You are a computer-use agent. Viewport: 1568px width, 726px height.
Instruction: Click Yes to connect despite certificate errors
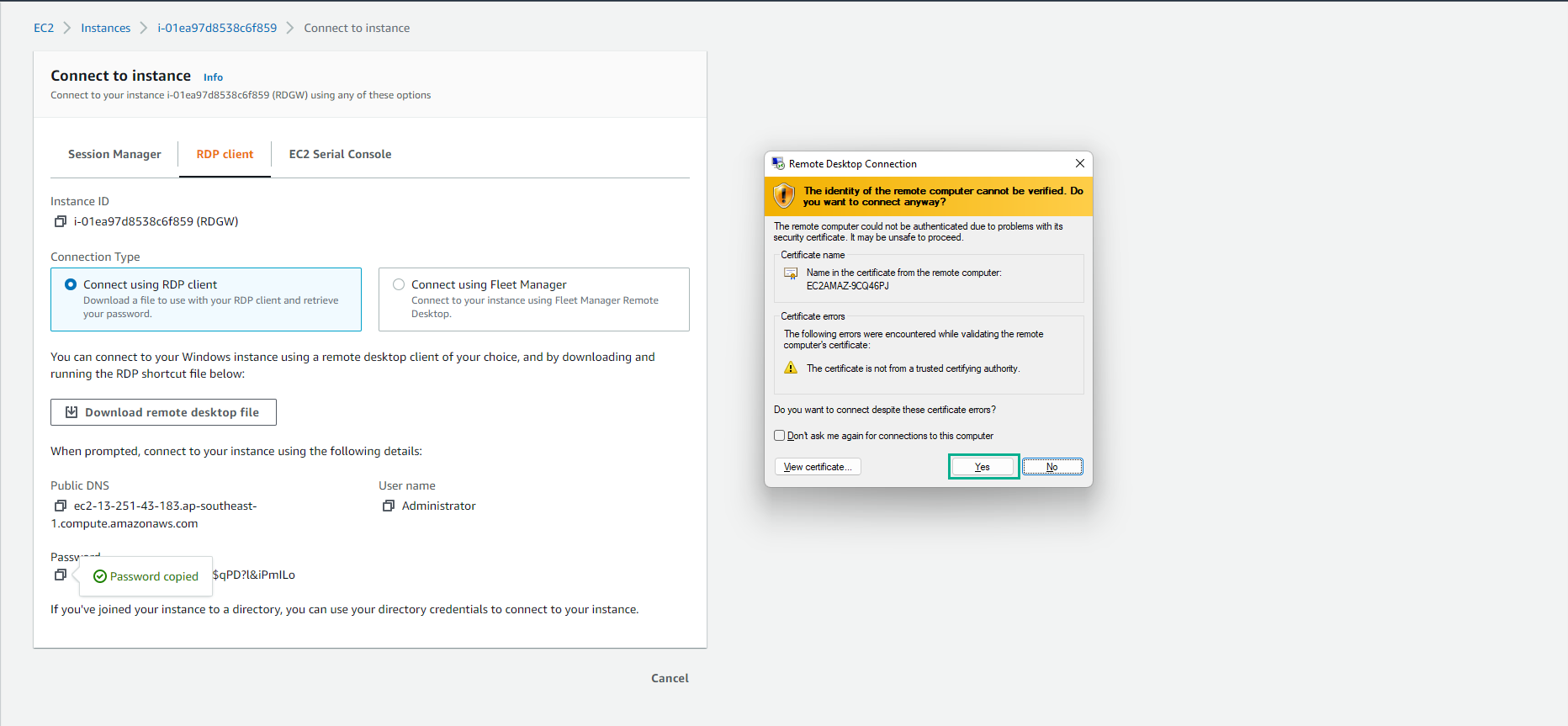point(983,467)
